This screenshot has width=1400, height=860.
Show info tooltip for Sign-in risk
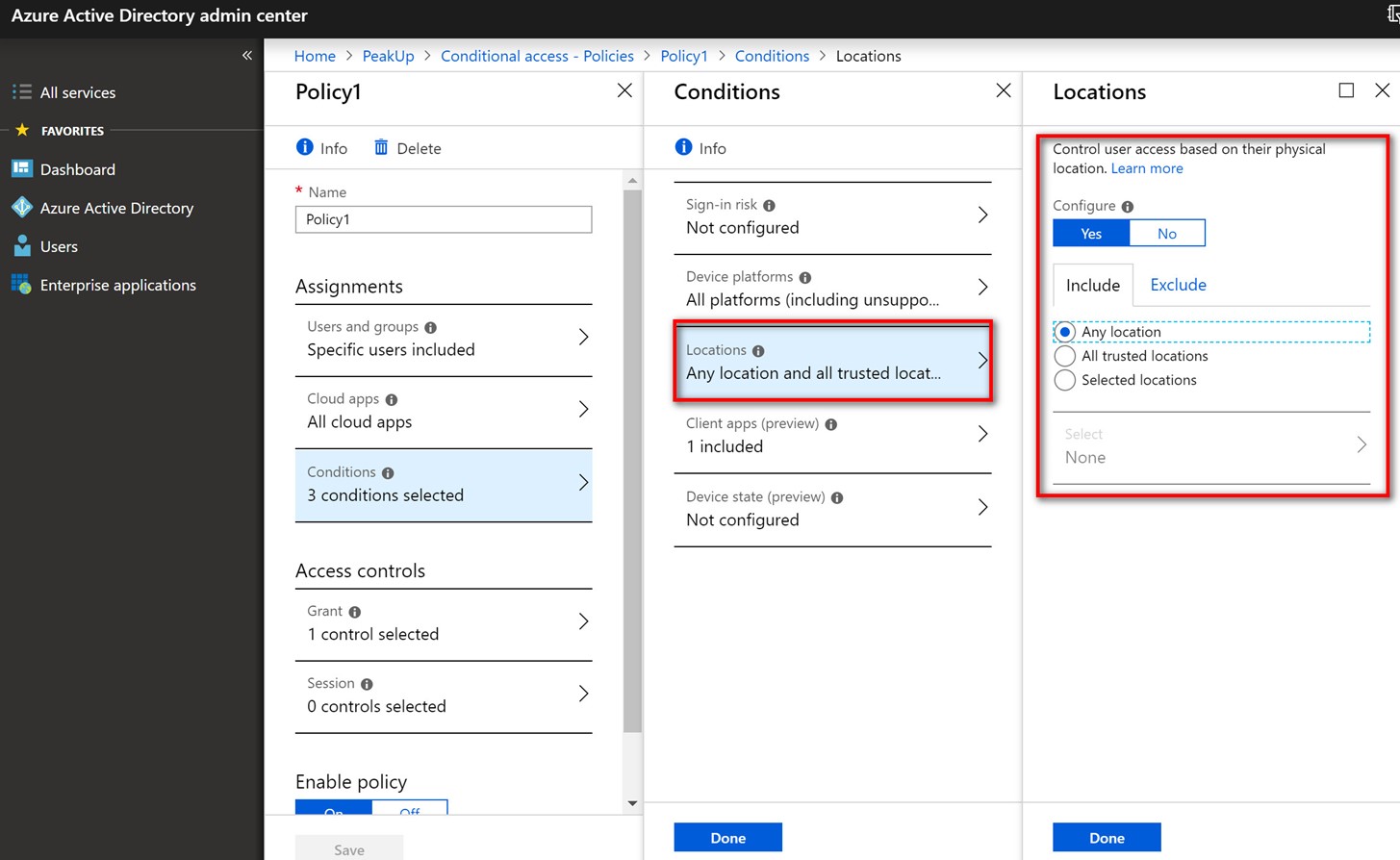(x=769, y=205)
